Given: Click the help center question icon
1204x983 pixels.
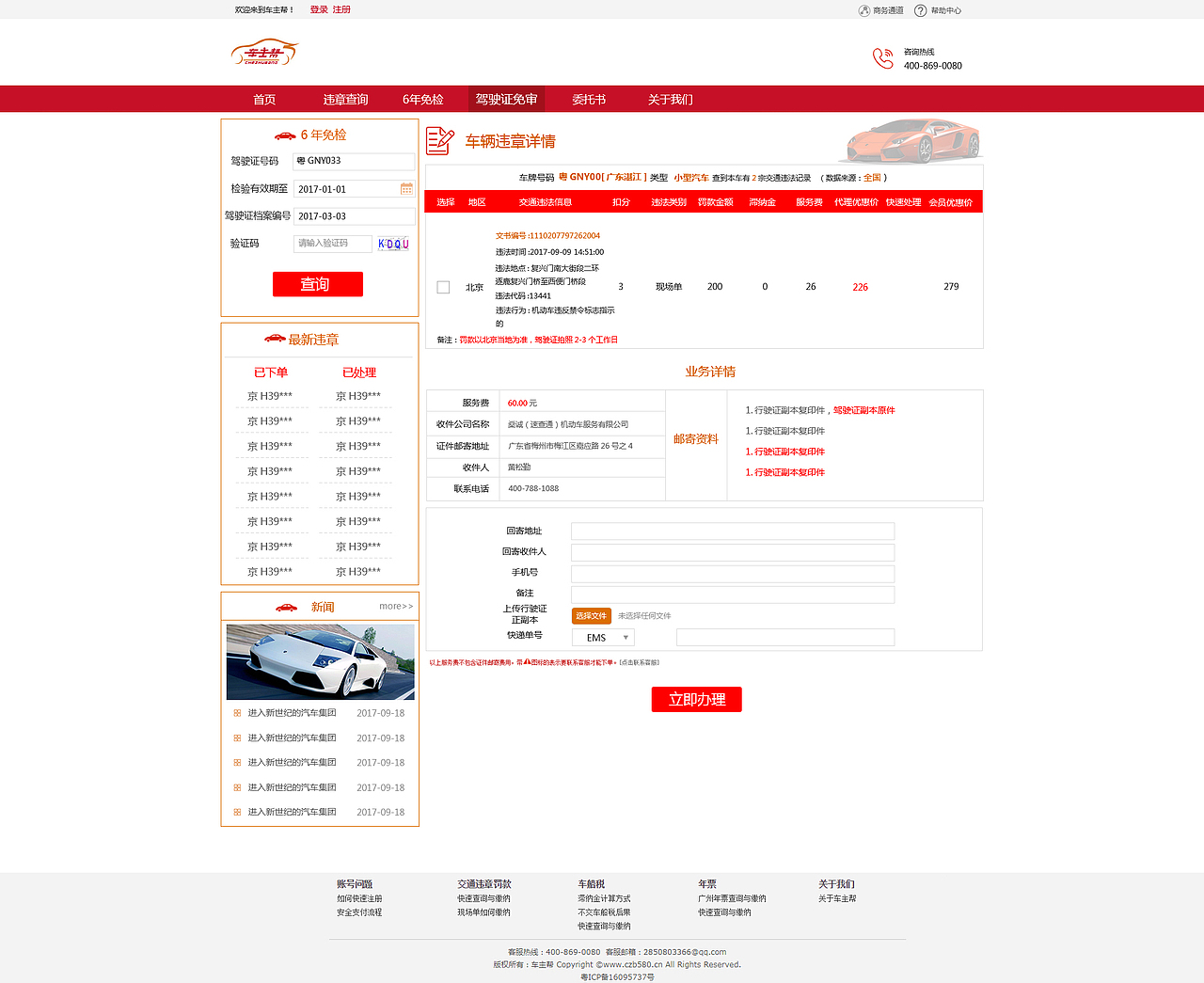Looking at the screenshot, I should (921, 10).
